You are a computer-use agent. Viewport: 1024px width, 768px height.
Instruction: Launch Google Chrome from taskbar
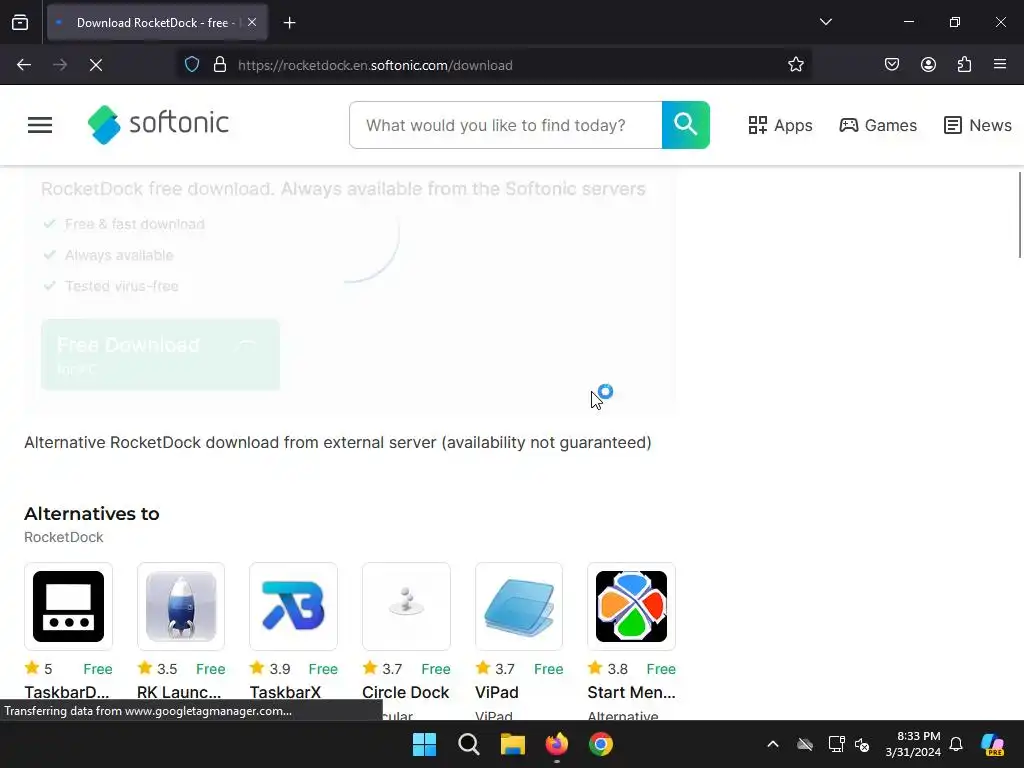[601, 744]
